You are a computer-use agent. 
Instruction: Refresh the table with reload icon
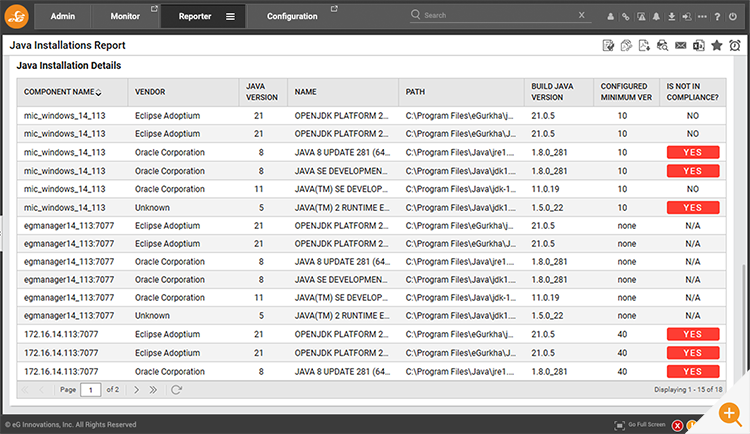(176, 390)
